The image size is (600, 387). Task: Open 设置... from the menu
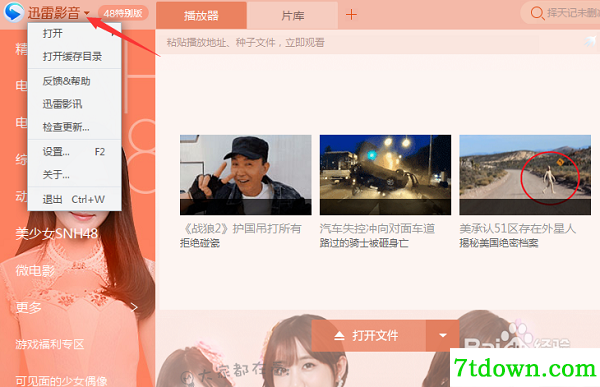point(75,152)
